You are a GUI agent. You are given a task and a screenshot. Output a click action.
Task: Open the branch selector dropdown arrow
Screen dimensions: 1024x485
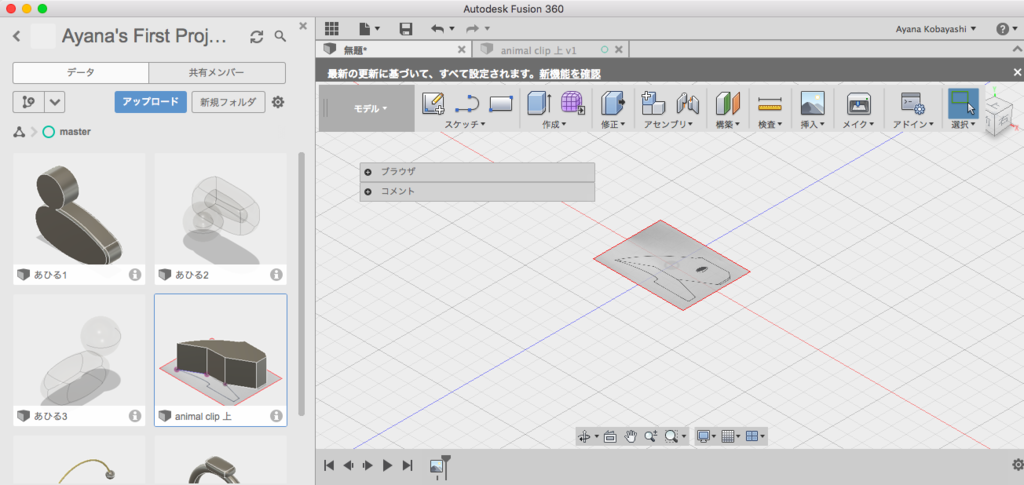pyautogui.click(x=55, y=102)
